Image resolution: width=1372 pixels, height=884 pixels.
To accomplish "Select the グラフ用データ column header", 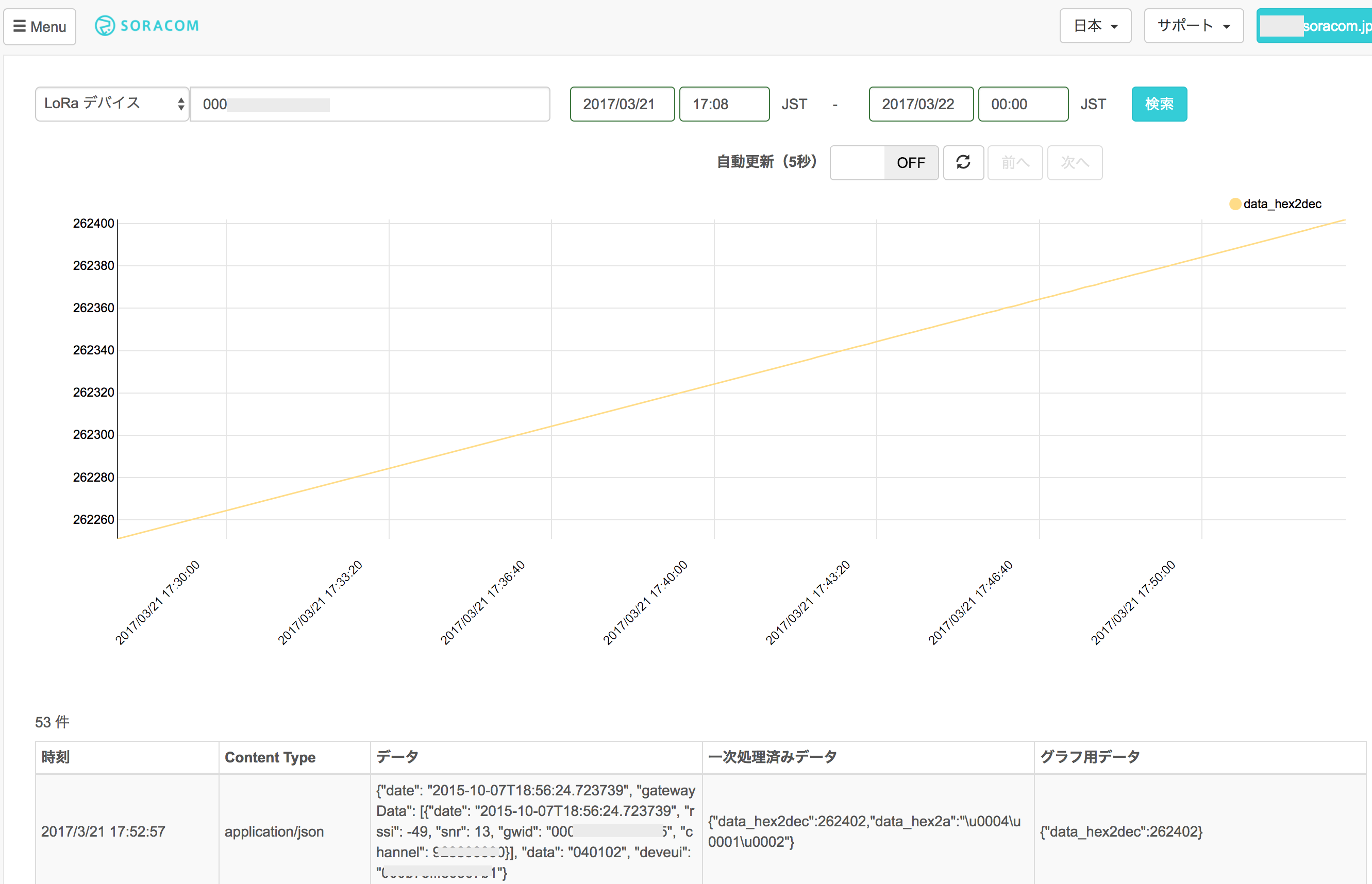I will click(1200, 757).
